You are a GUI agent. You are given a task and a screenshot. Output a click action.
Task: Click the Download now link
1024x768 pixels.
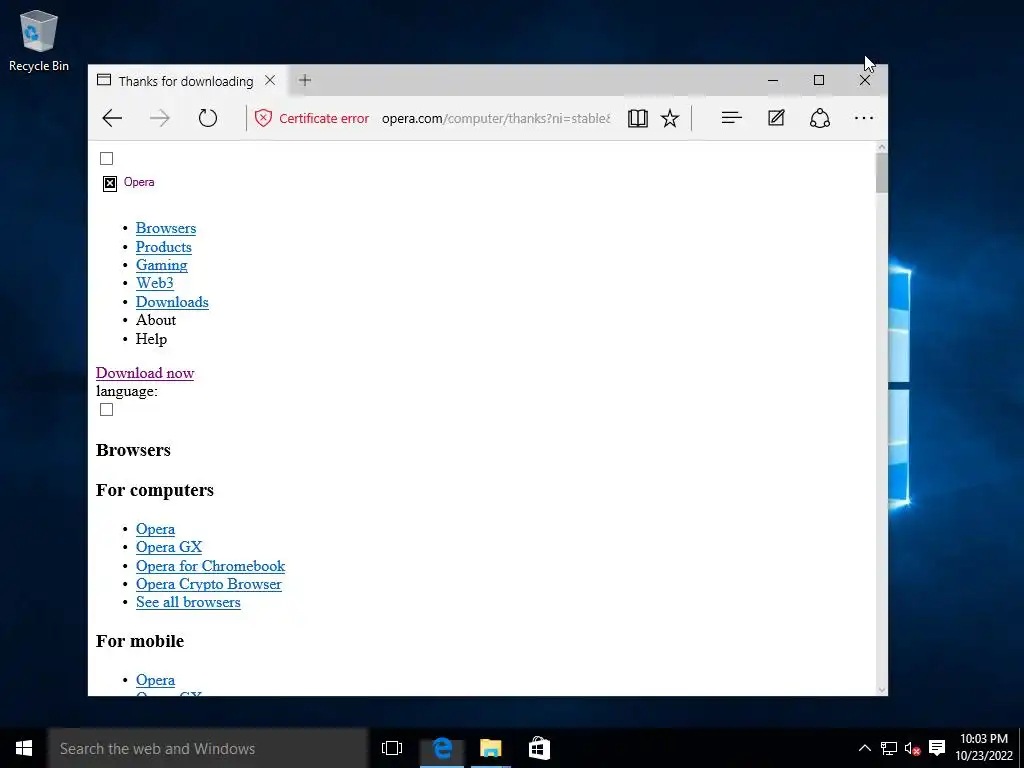[144, 373]
